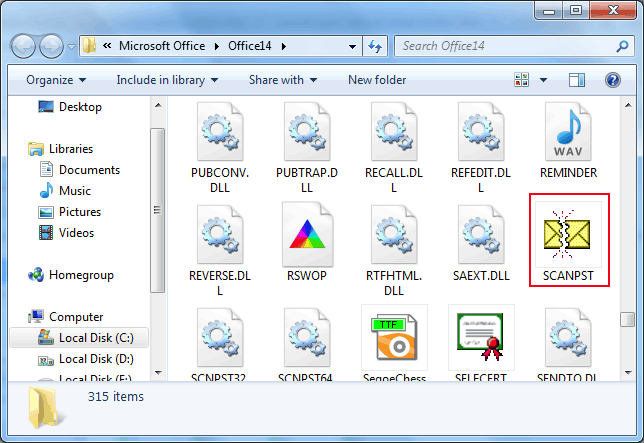
Task: Open recent pages dropdown arrow
Action: [71, 47]
